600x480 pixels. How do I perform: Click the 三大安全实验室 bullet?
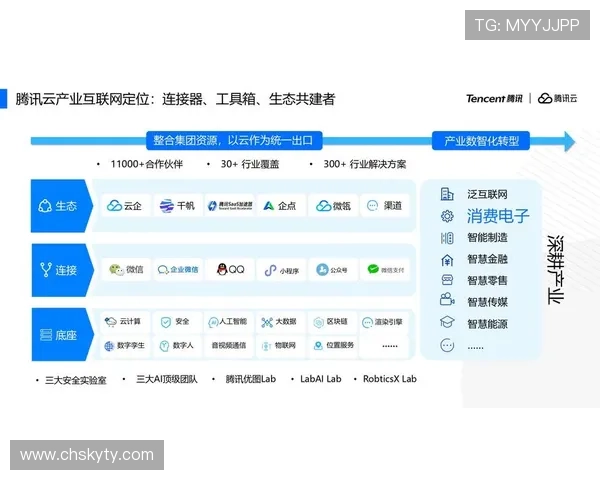[x=76, y=380]
